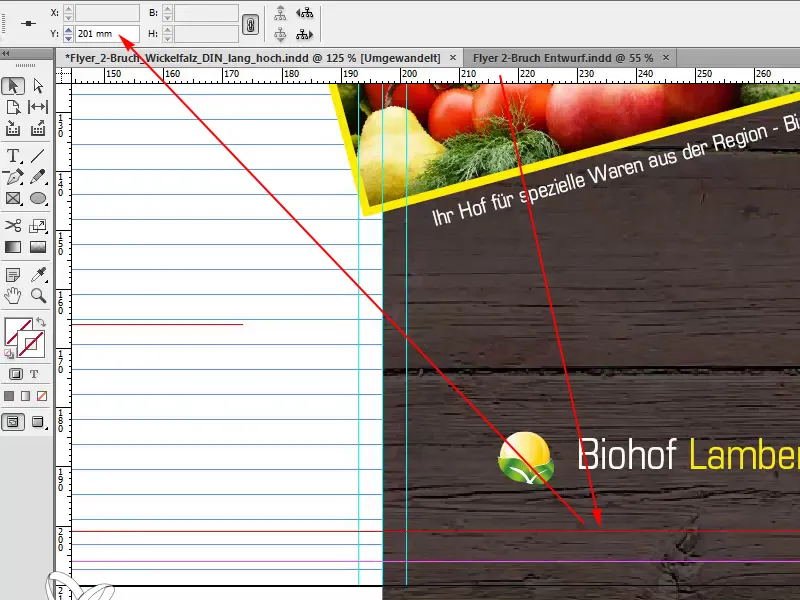Select the Eyedropper tool
Screen dimensions: 800x600
pos(38,275)
